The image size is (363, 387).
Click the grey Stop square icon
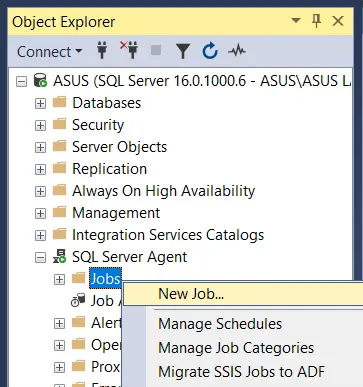click(156, 51)
